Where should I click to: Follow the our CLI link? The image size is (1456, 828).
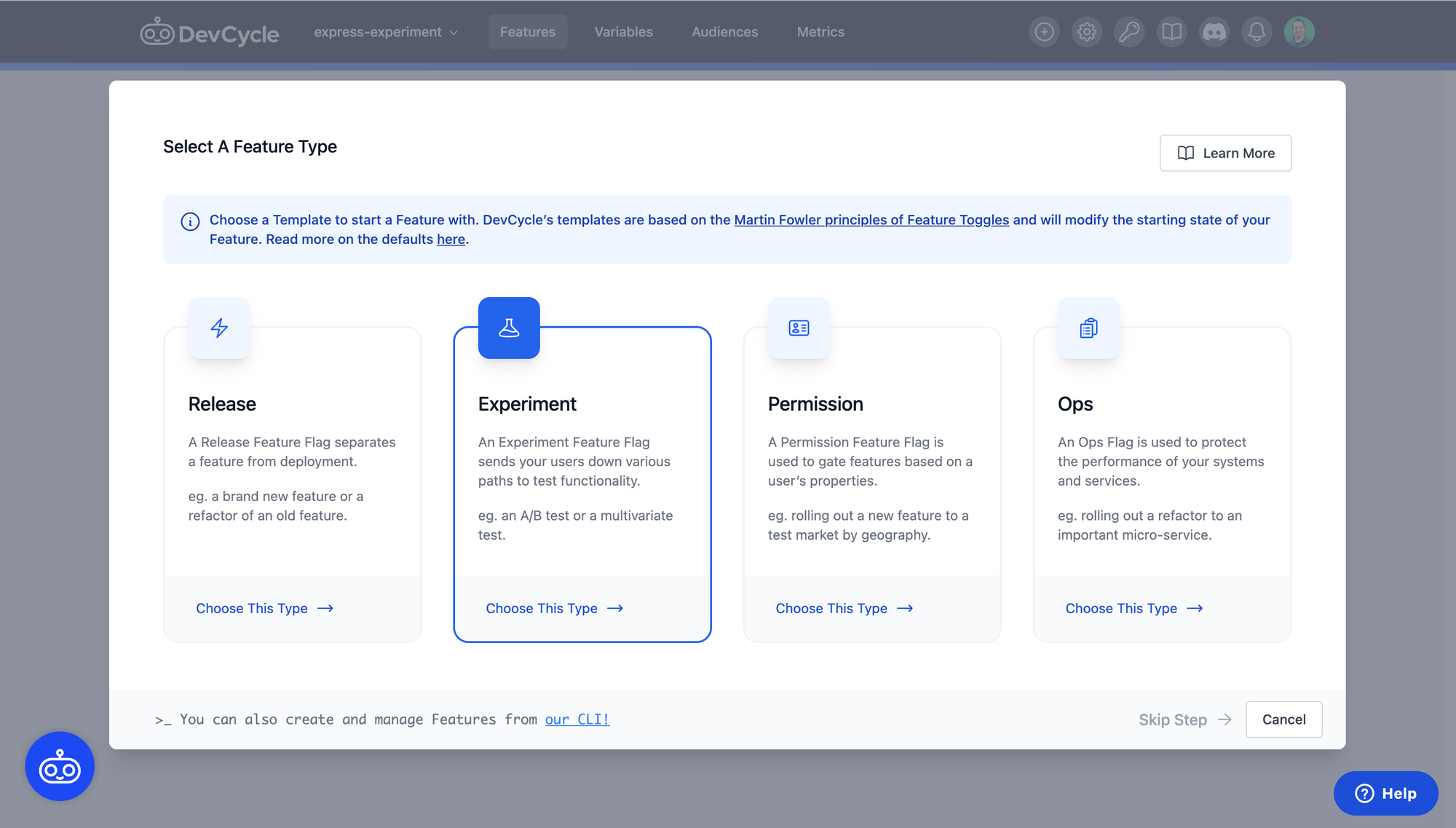pos(577,719)
